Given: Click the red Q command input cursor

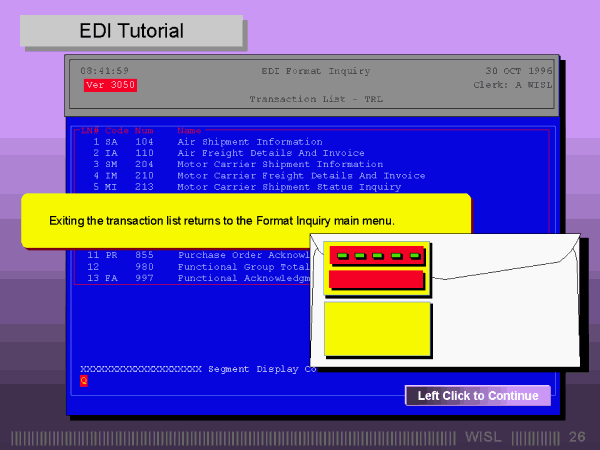Looking at the screenshot, I should click(x=84, y=380).
